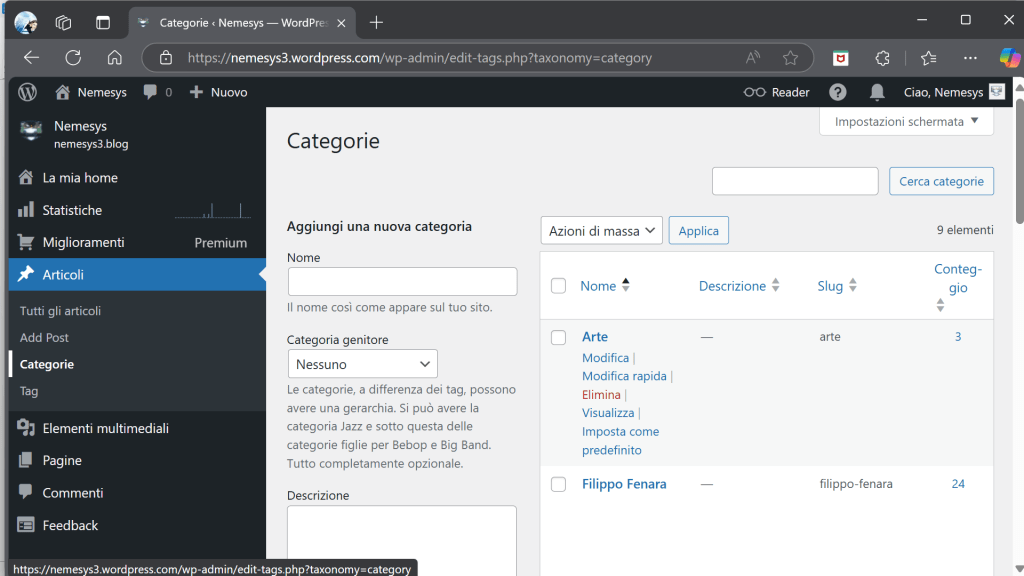This screenshot has width=1024, height=576.
Task: Focus the Nome text field
Action: tap(402, 281)
